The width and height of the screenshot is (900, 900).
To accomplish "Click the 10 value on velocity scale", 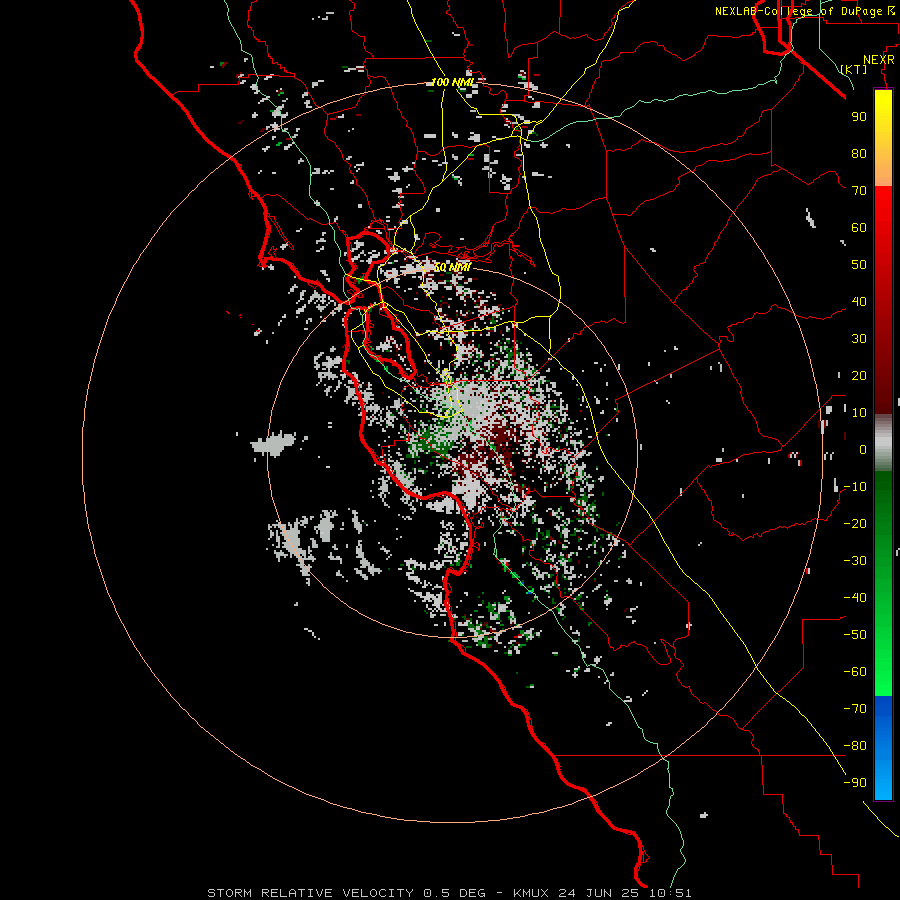I will (859, 413).
